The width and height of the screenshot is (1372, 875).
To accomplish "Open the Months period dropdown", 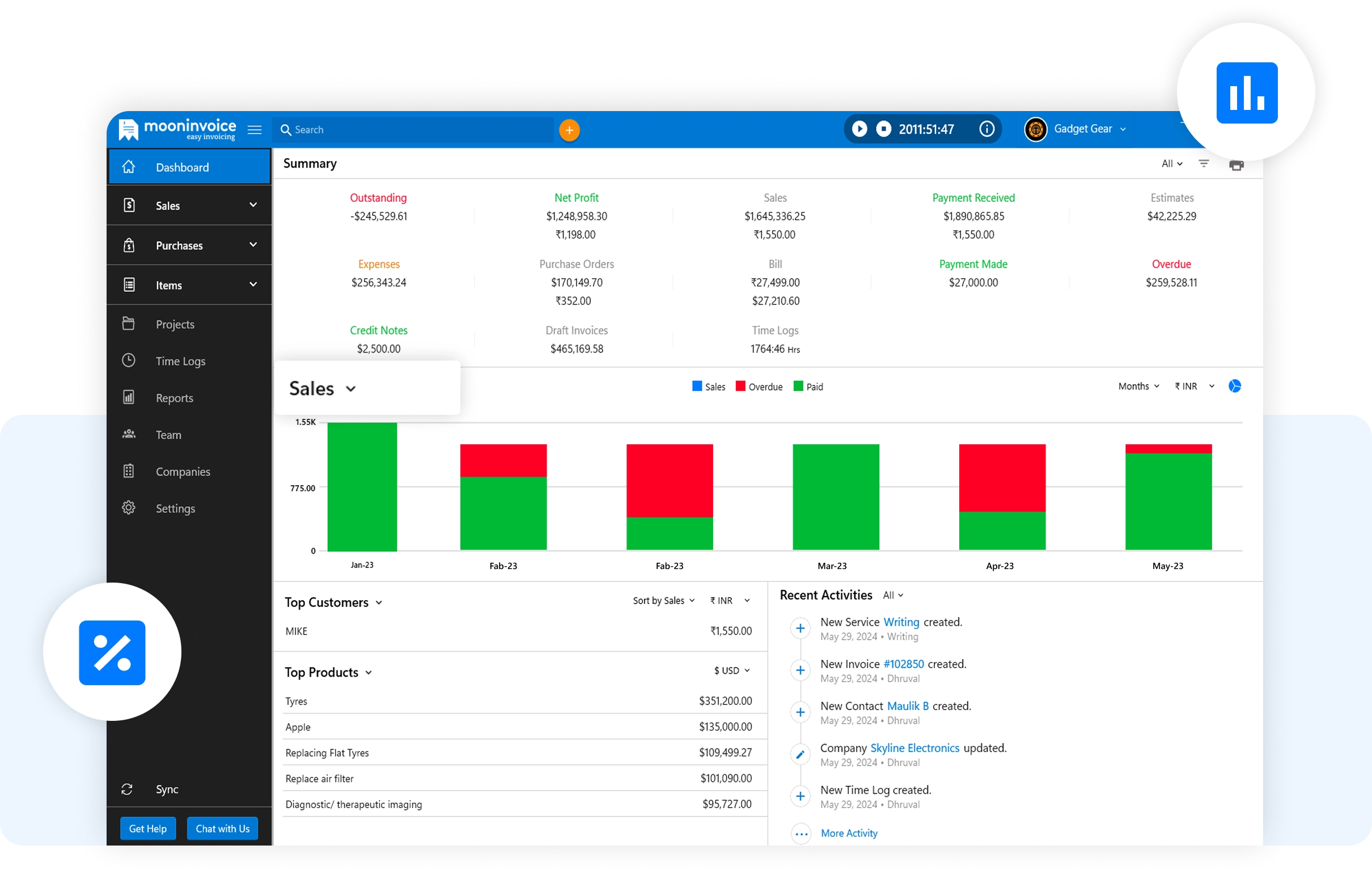I will 1138,386.
